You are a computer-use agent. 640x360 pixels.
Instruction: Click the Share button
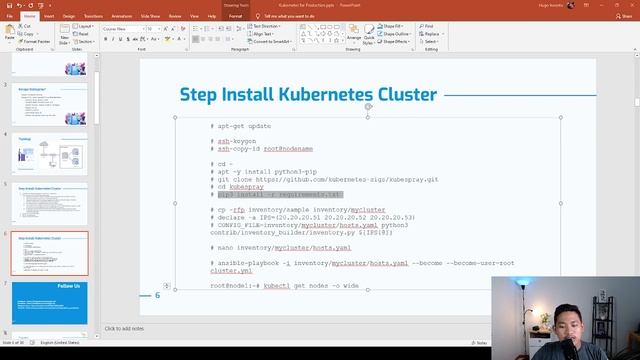pos(624,16)
